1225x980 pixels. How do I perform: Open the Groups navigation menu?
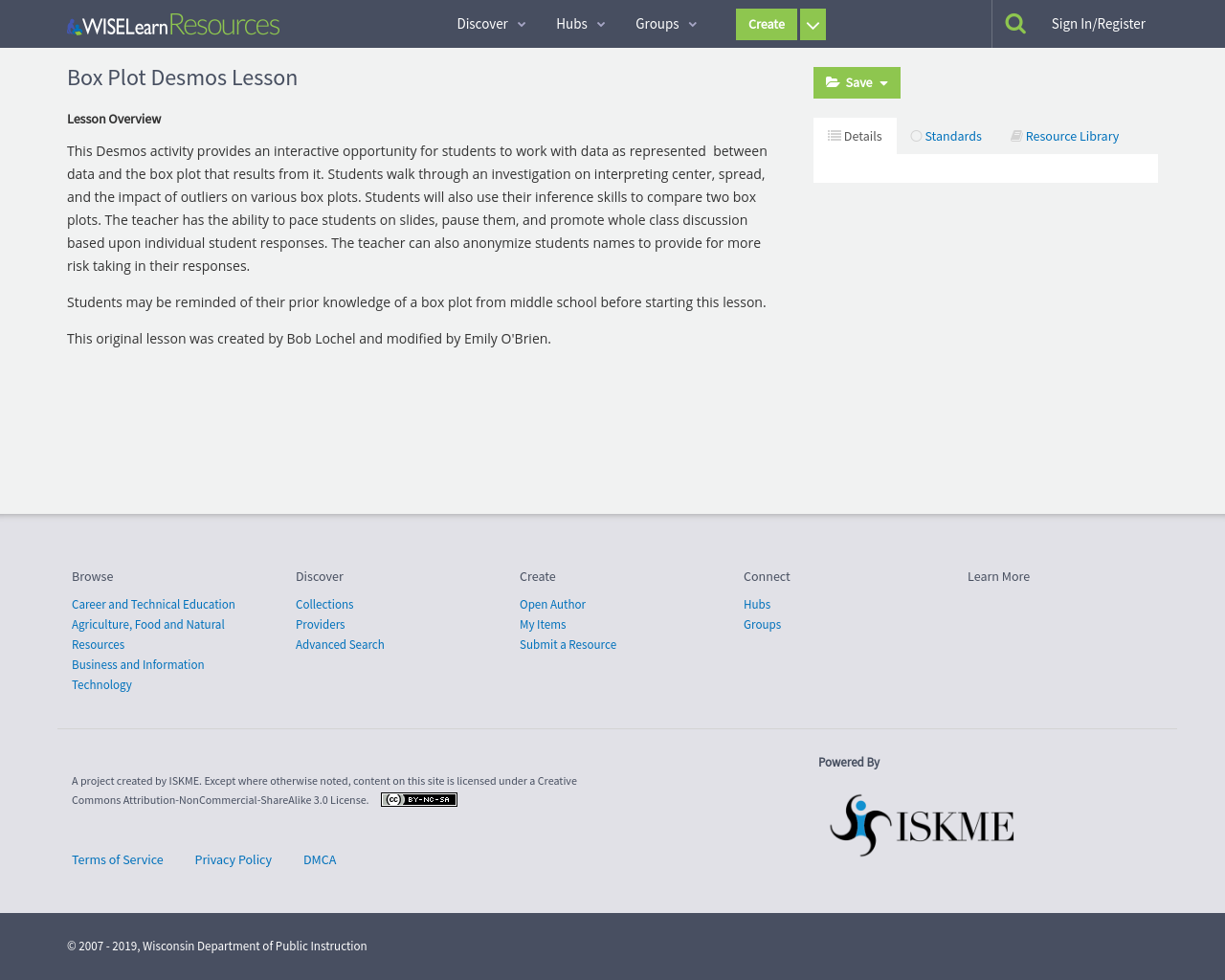[666, 24]
